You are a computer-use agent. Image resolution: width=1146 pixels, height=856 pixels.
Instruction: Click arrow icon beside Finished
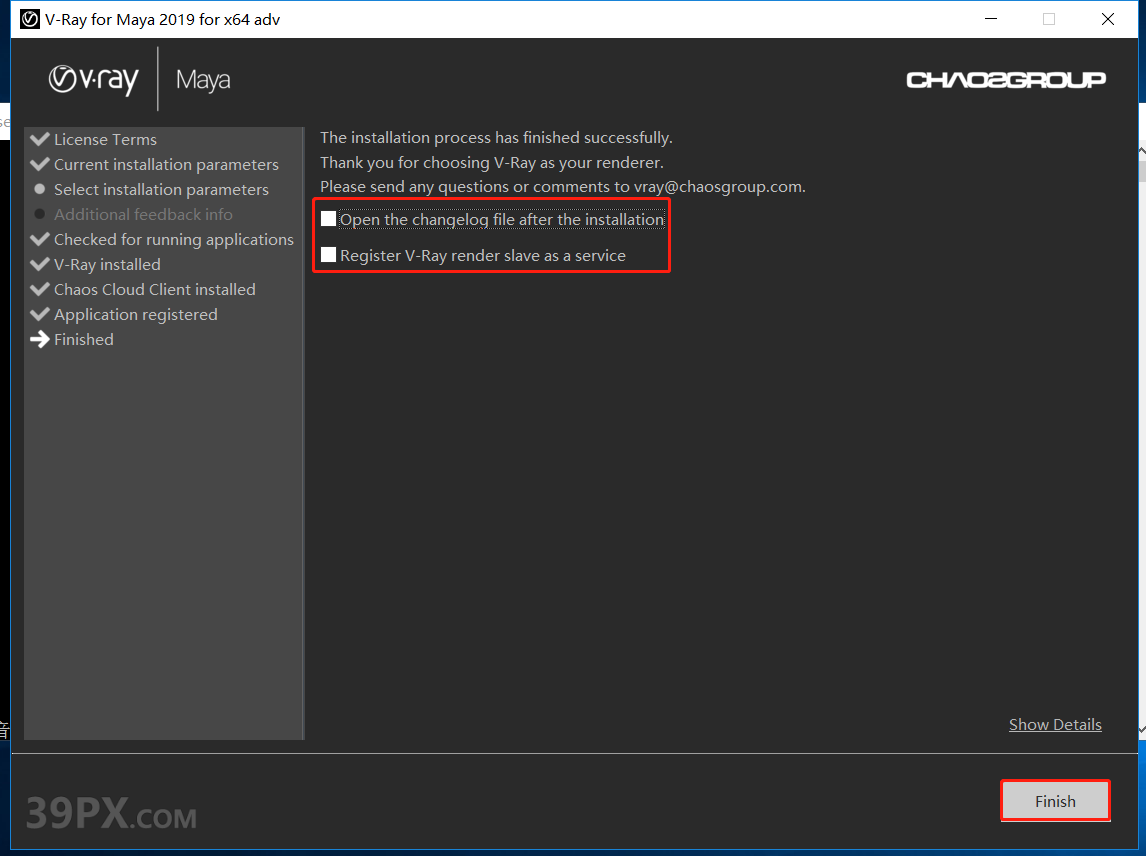pyautogui.click(x=39, y=339)
